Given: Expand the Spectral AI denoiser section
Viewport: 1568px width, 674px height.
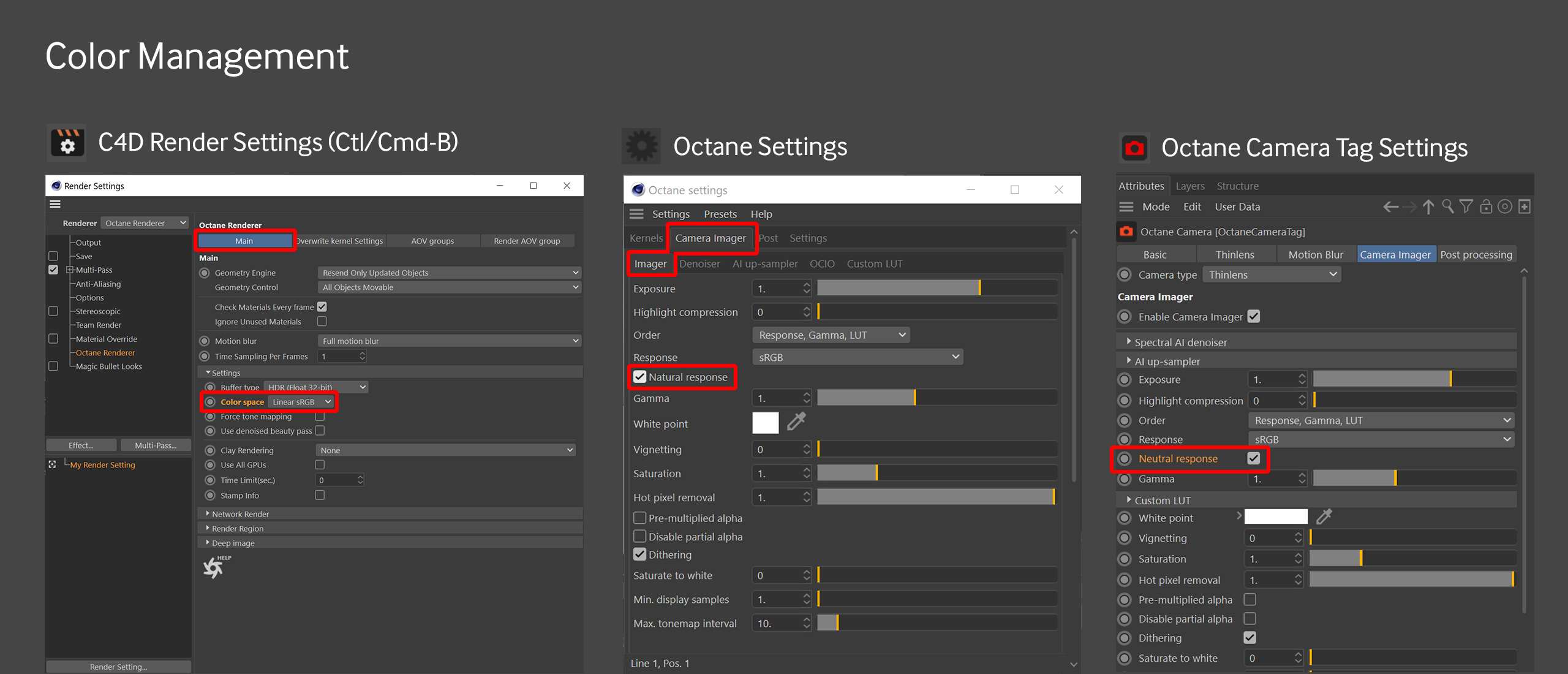Looking at the screenshot, I should pyautogui.click(x=1129, y=342).
